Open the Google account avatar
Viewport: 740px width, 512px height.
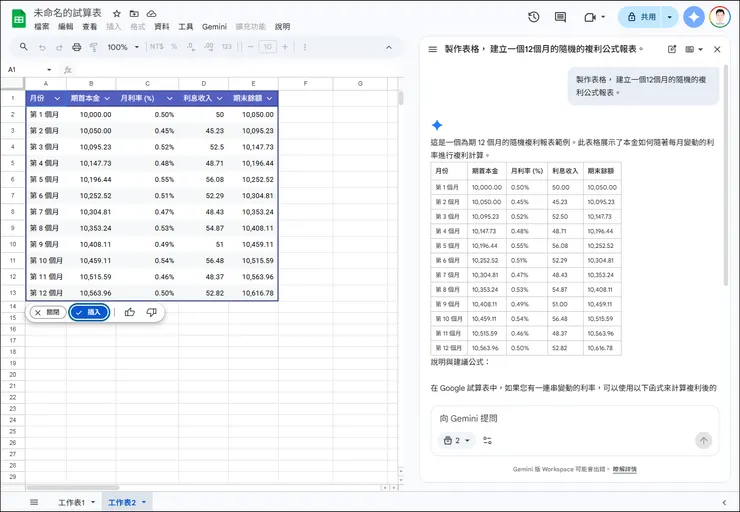(720, 17)
